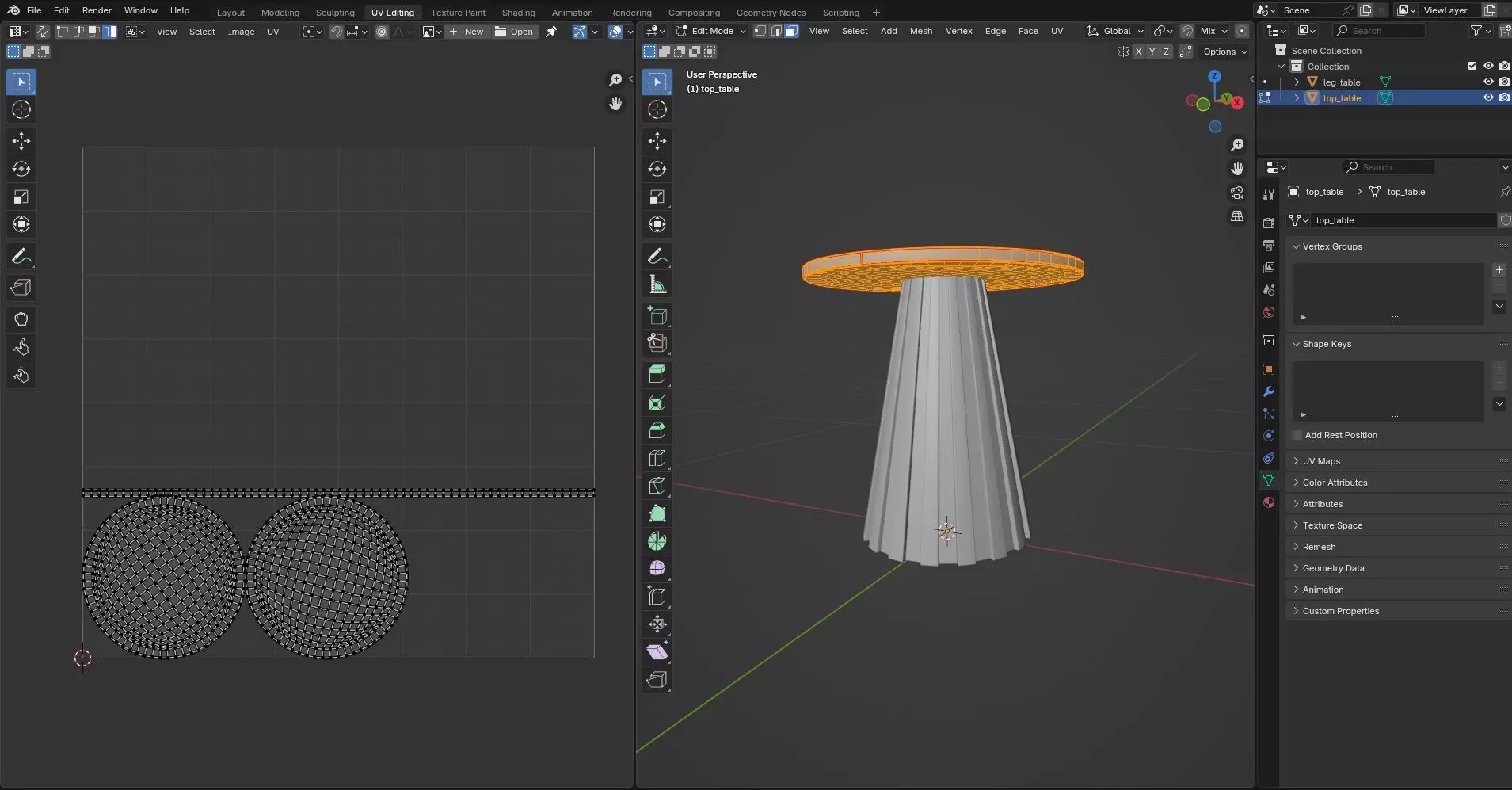Select the Knife tool
Viewport: 1512px width, 790px height.
[x=657, y=486]
